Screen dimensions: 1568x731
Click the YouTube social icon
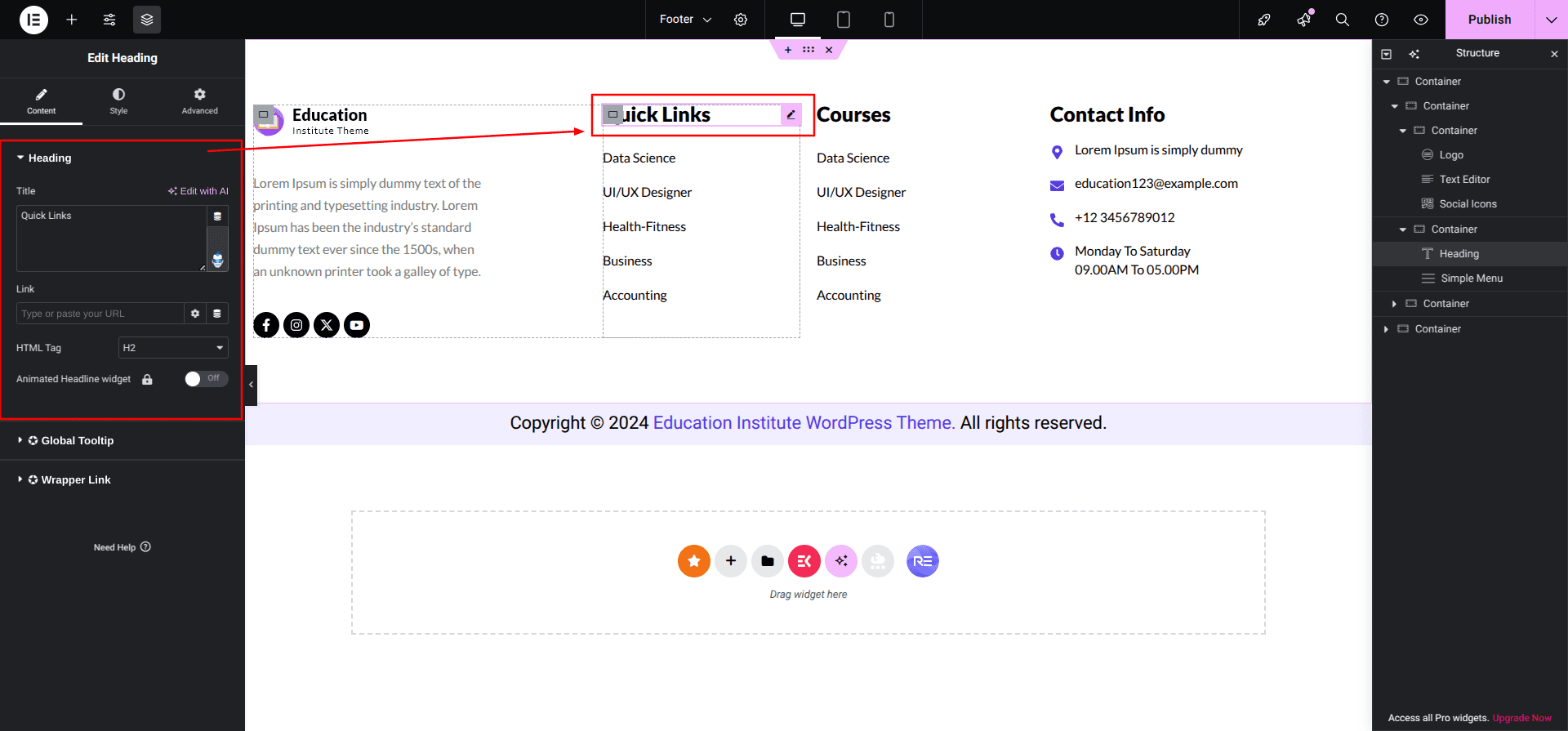(357, 325)
